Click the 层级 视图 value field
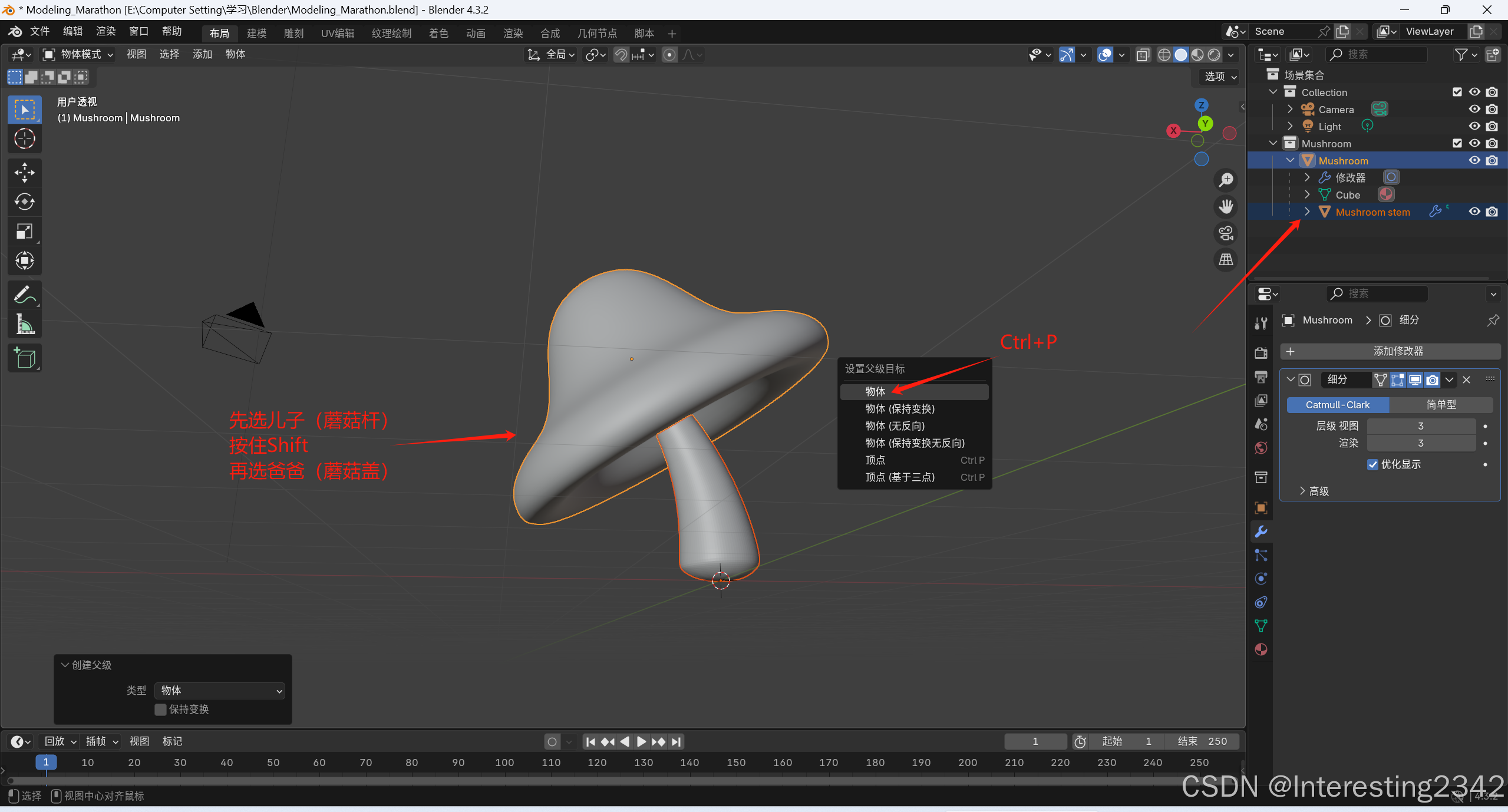 click(x=1420, y=425)
